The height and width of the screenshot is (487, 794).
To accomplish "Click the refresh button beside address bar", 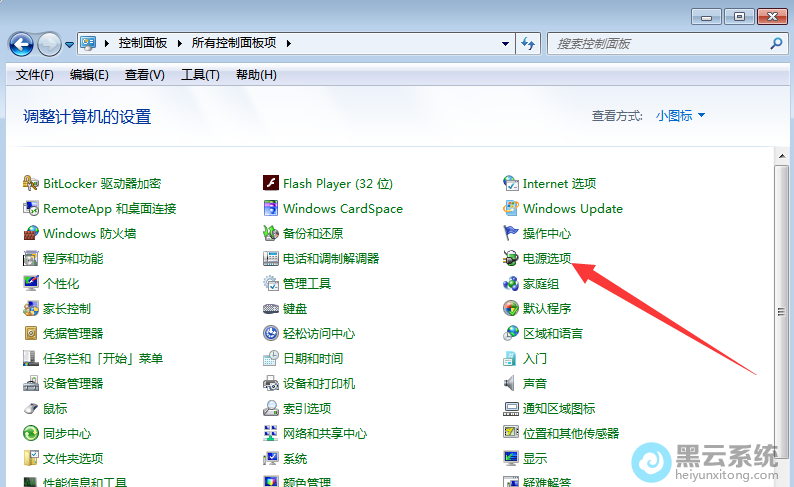I will pos(529,44).
